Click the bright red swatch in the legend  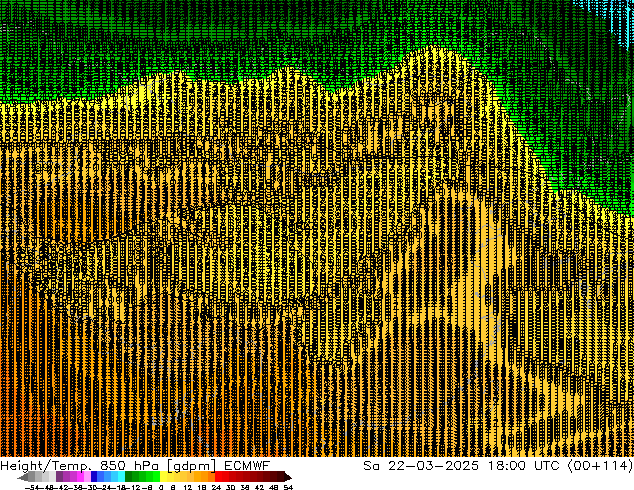coord(218,476)
